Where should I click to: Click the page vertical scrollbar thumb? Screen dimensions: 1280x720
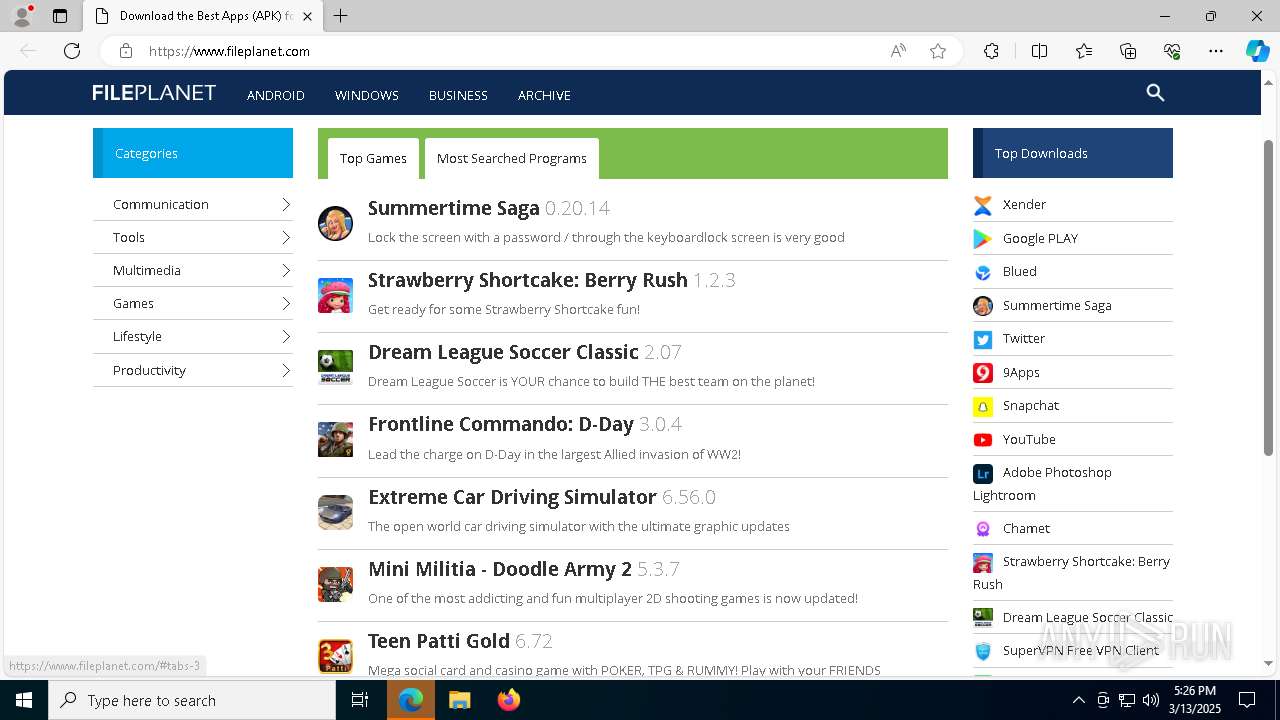[x=1269, y=298]
